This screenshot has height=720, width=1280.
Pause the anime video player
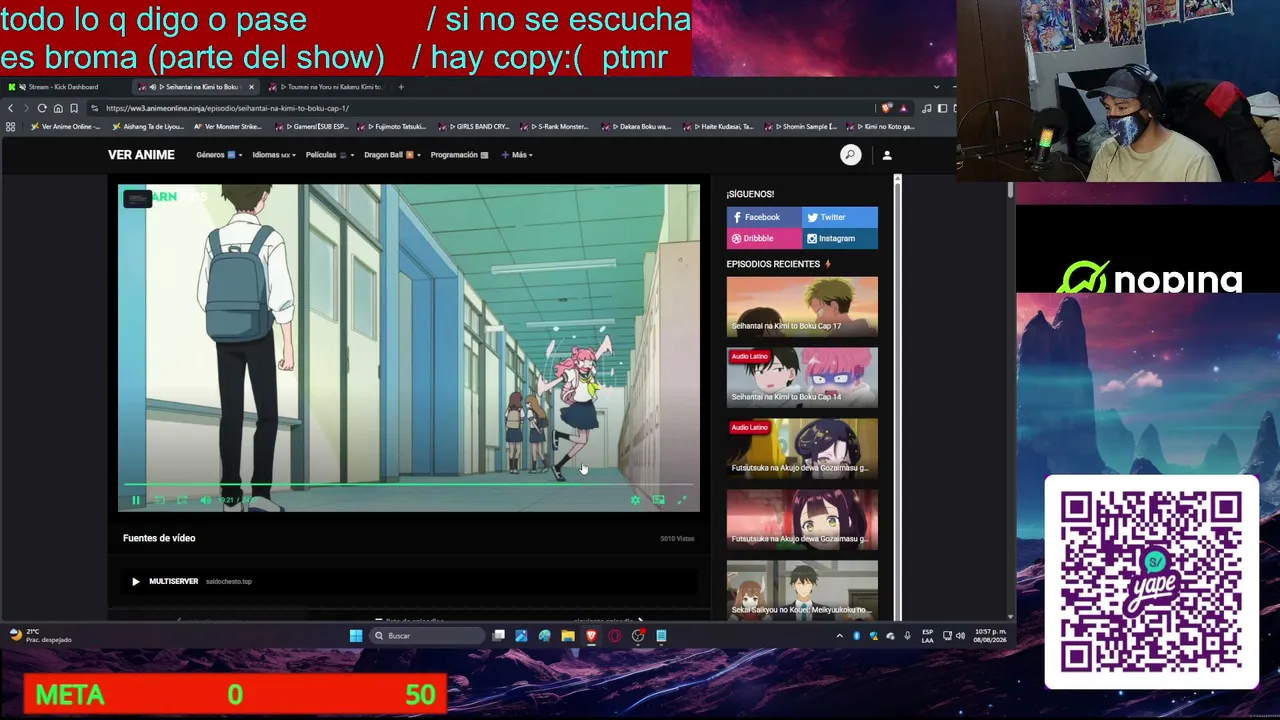point(136,500)
